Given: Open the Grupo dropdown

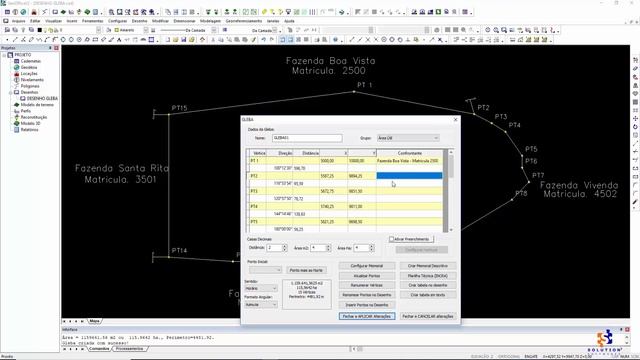Looking at the screenshot, I should [x=408, y=138].
